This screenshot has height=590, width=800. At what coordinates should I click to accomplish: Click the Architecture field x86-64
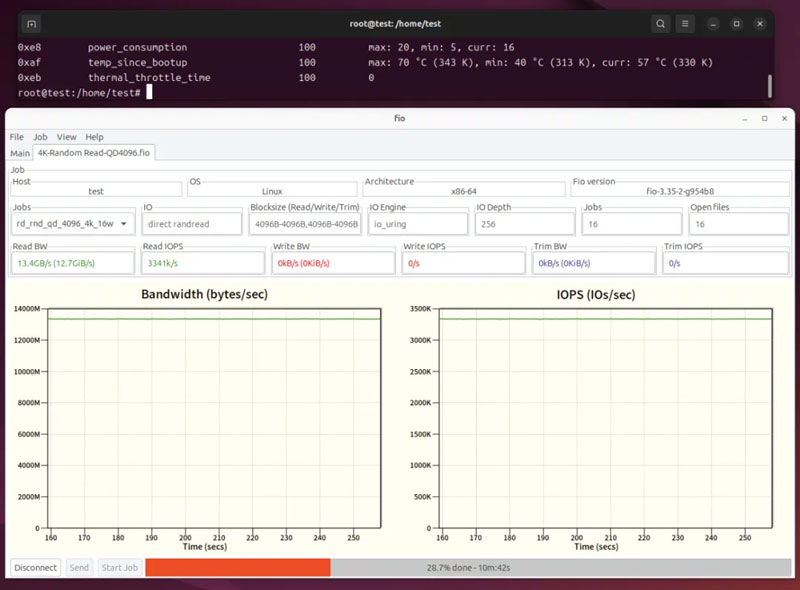[464, 191]
